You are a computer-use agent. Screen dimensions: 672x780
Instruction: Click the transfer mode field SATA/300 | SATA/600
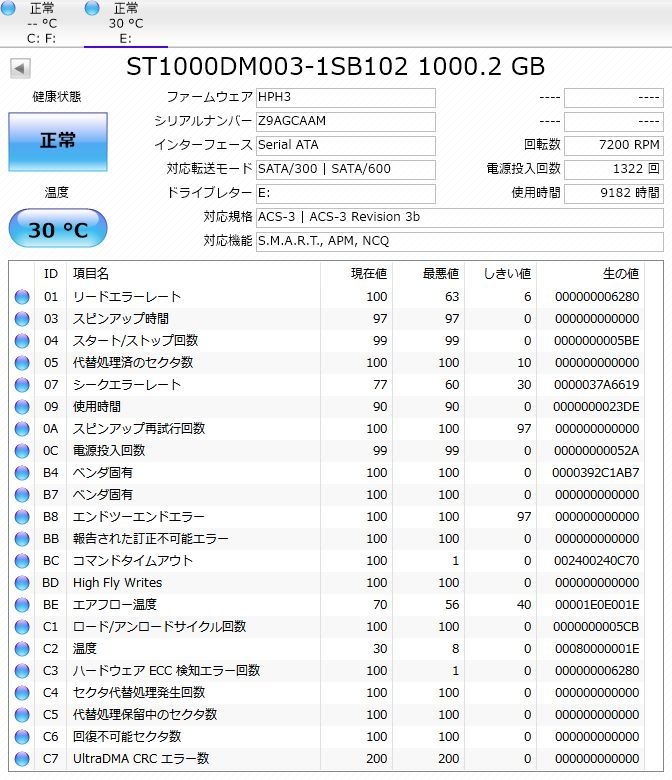coord(346,169)
